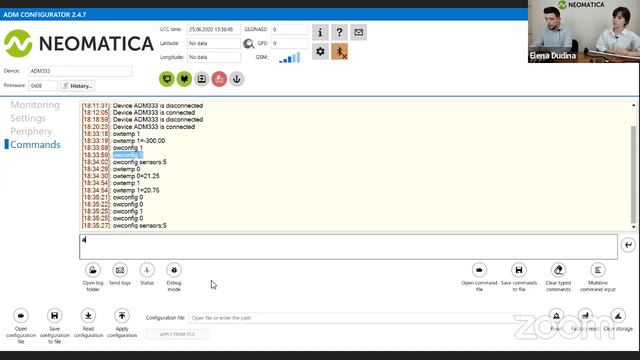Click the Latitude field
Viewport: 640px width, 360px height.
213,43
